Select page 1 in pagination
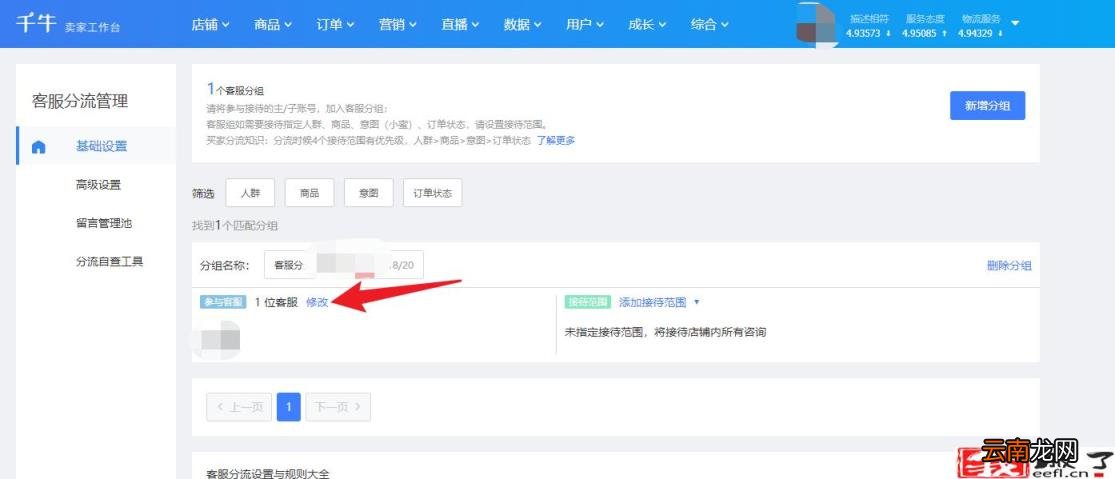The width and height of the screenshot is (1115, 479). [x=289, y=407]
